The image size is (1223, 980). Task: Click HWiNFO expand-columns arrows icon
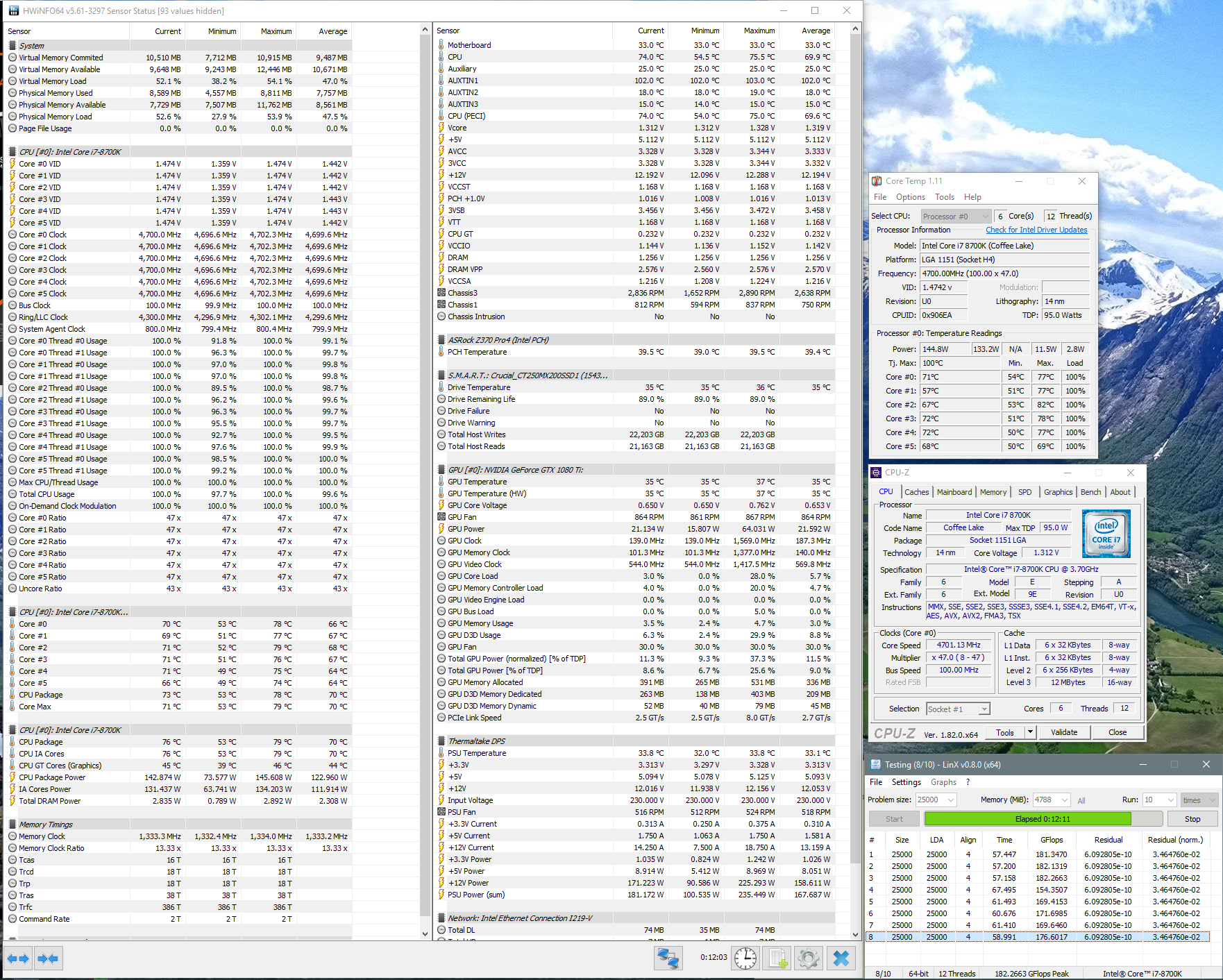click(19, 958)
